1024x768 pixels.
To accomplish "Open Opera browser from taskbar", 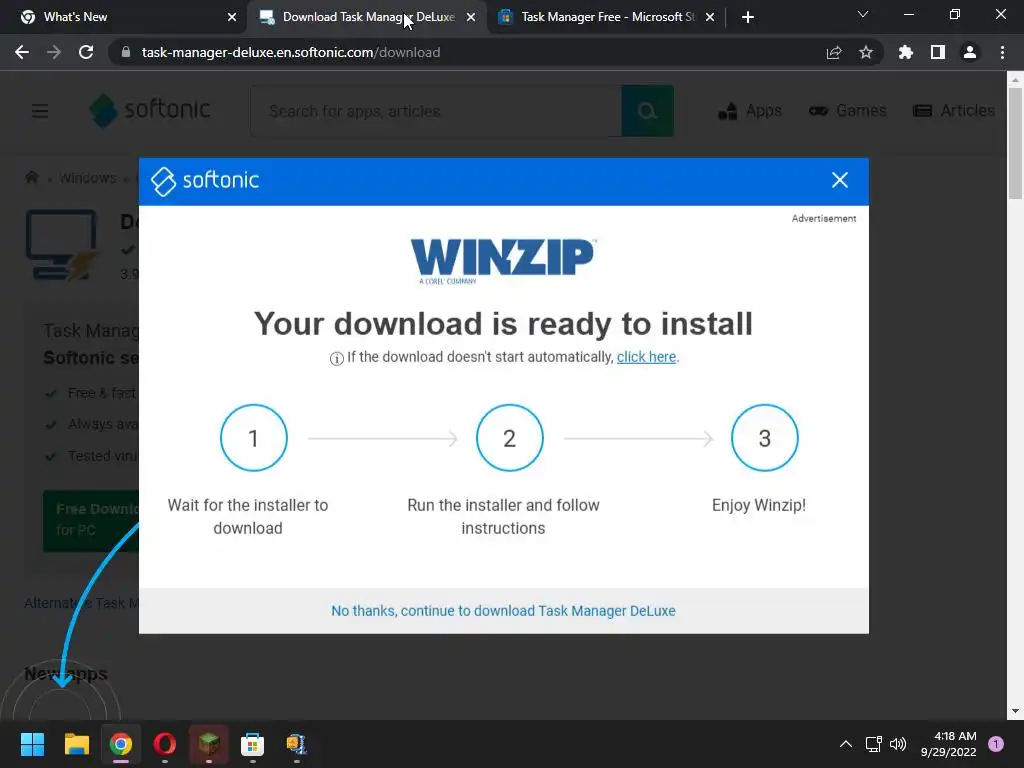I will (165, 744).
